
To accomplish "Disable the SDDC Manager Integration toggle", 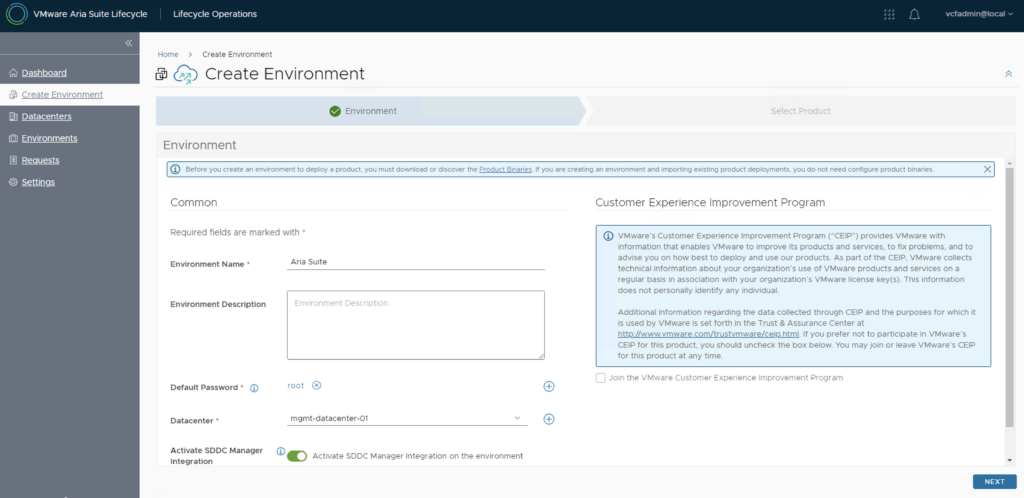I will point(297,456).
